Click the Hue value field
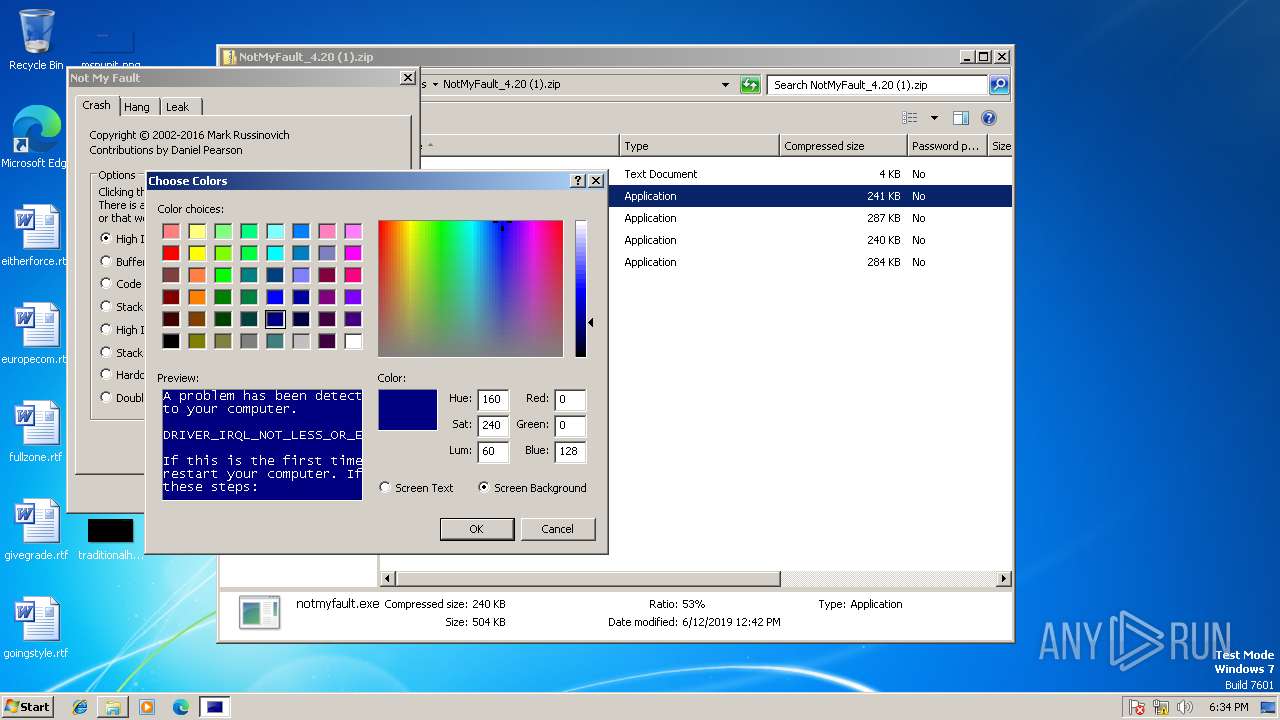 (x=492, y=399)
